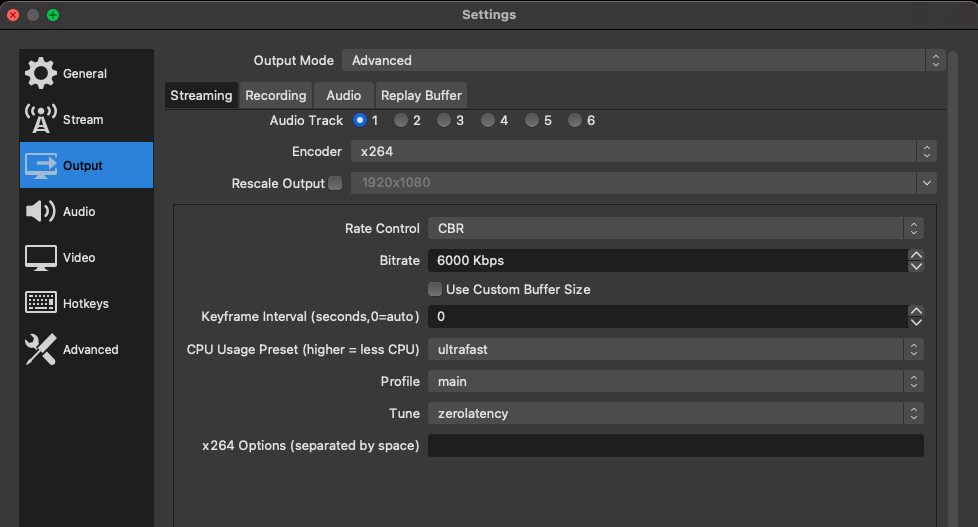Open the Tune zerolatency dropdown
The height and width of the screenshot is (527, 978).
(675, 413)
